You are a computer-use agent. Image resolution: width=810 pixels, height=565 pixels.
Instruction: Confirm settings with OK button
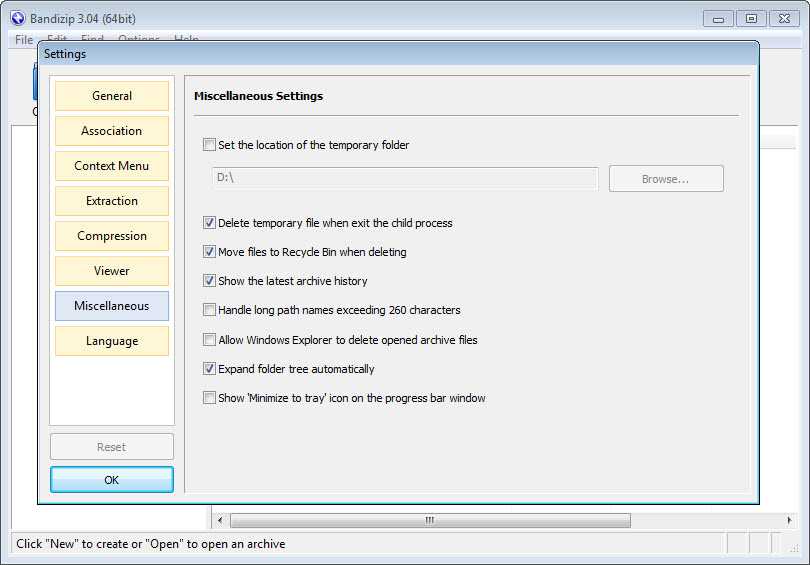pyautogui.click(x=112, y=480)
